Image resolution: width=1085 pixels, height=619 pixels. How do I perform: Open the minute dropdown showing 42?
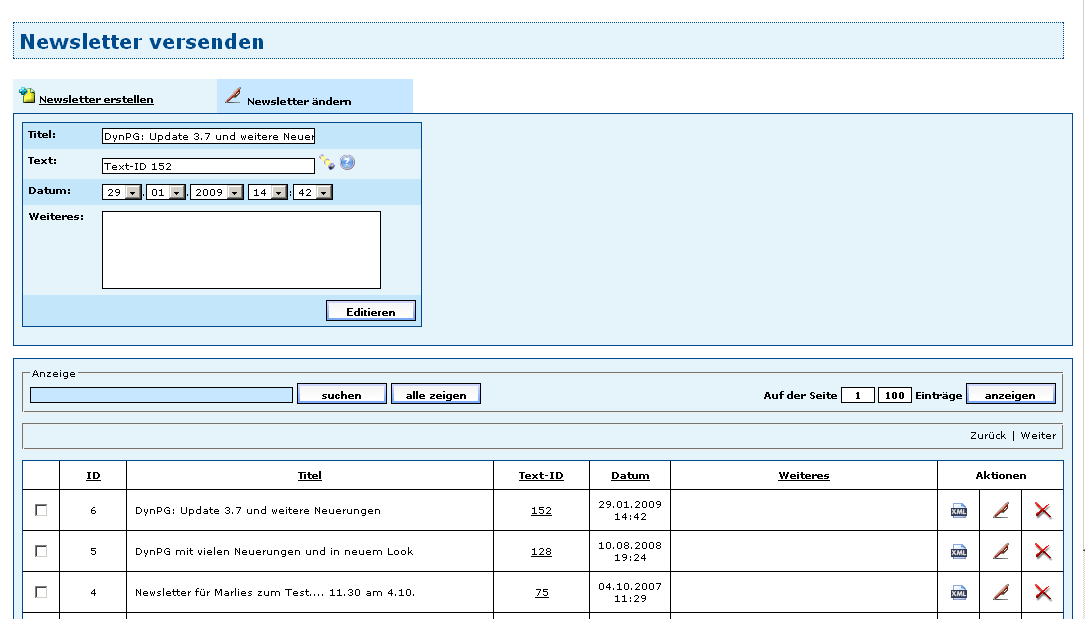coord(324,193)
